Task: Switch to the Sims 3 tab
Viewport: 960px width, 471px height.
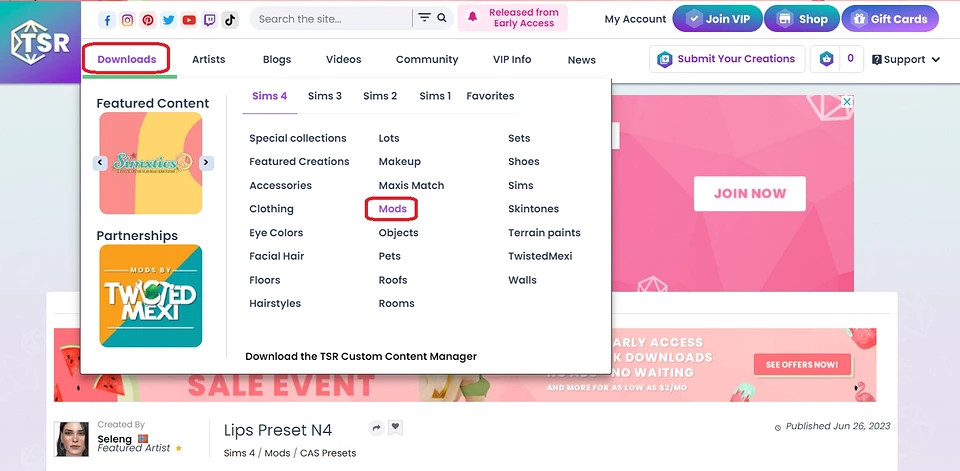Action: click(324, 96)
